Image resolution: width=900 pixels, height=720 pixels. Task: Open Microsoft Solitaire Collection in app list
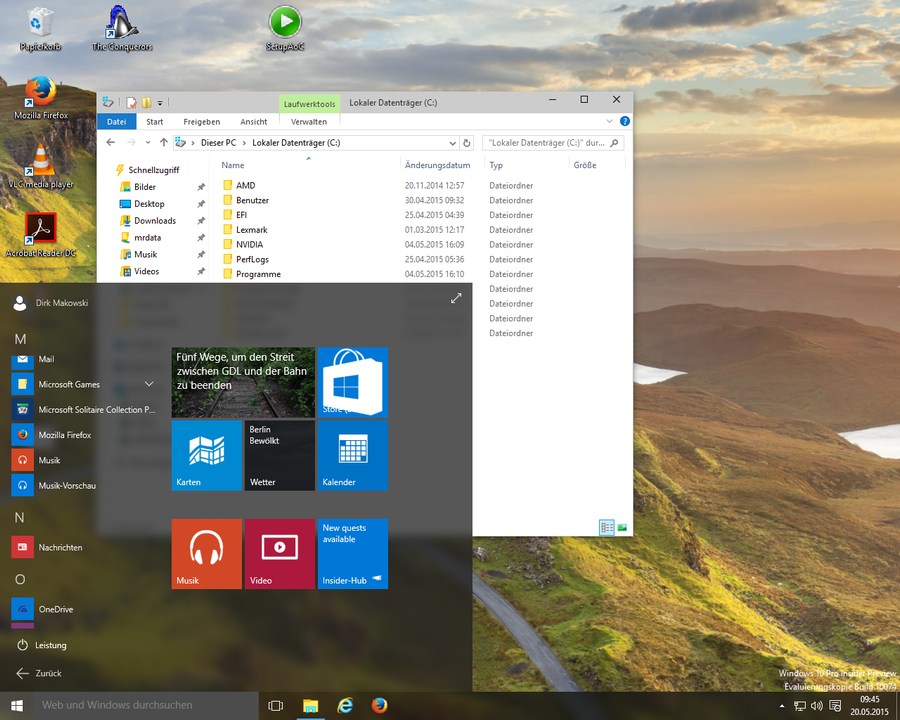pos(83,409)
